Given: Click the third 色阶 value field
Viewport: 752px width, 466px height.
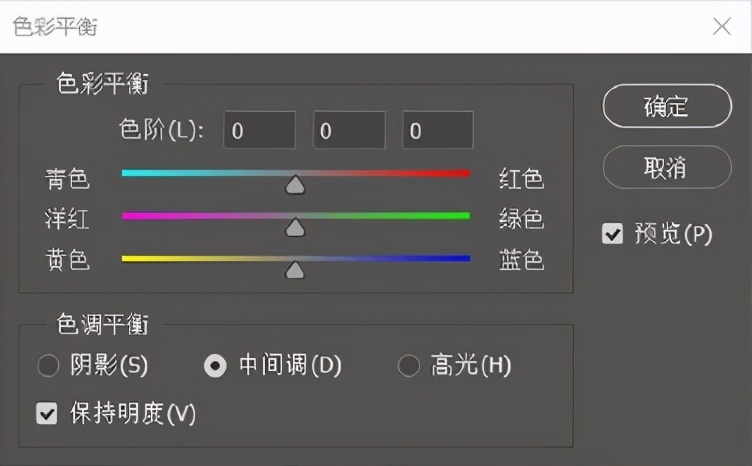Looking at the screenshot, I should [437, 130].
